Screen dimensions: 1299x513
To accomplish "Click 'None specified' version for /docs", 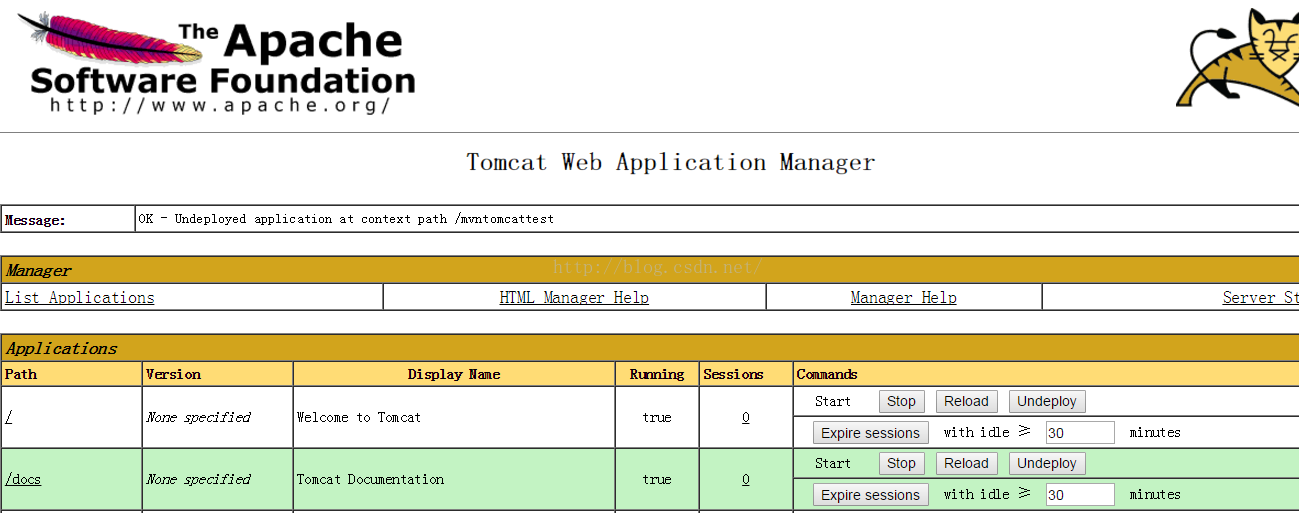I will coord(198,479).
